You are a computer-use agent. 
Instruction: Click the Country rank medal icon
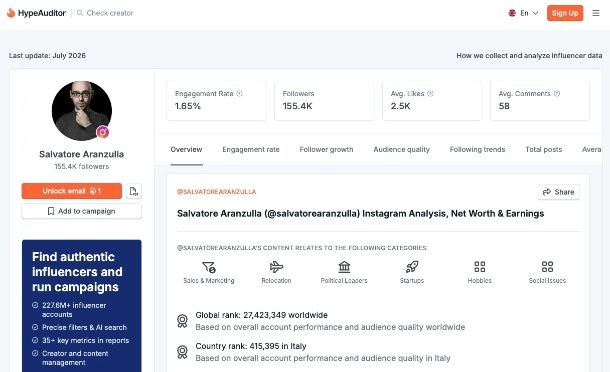(182, 352)
